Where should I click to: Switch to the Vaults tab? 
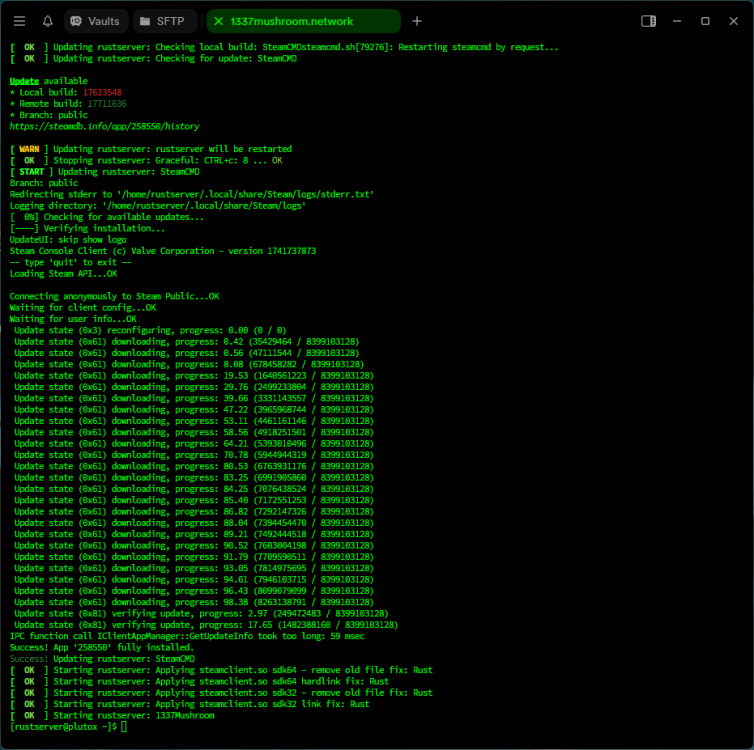pyautogui.click(x=95, y=21)
